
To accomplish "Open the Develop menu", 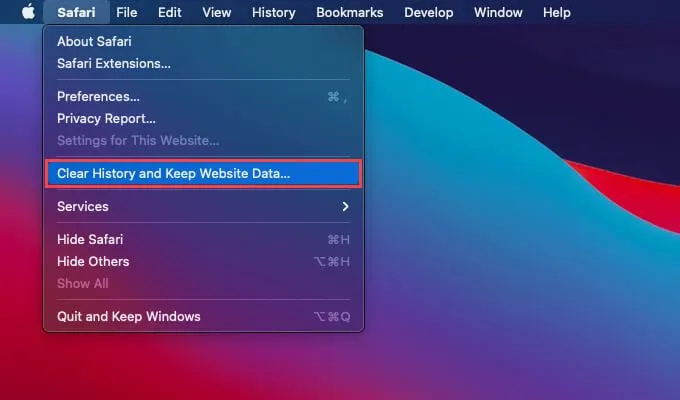I will (428, 12).
